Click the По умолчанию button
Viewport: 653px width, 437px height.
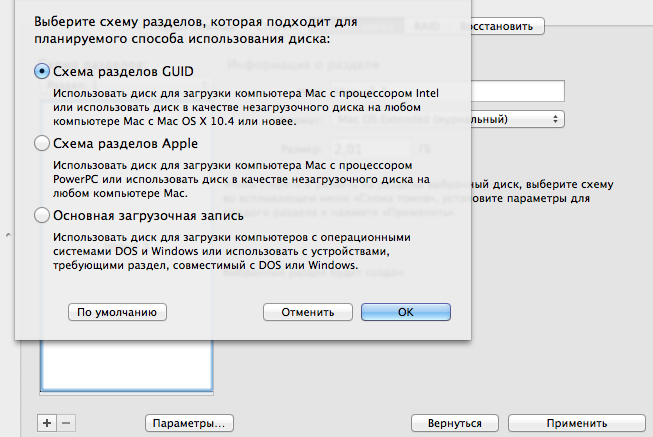coord(117,312)
